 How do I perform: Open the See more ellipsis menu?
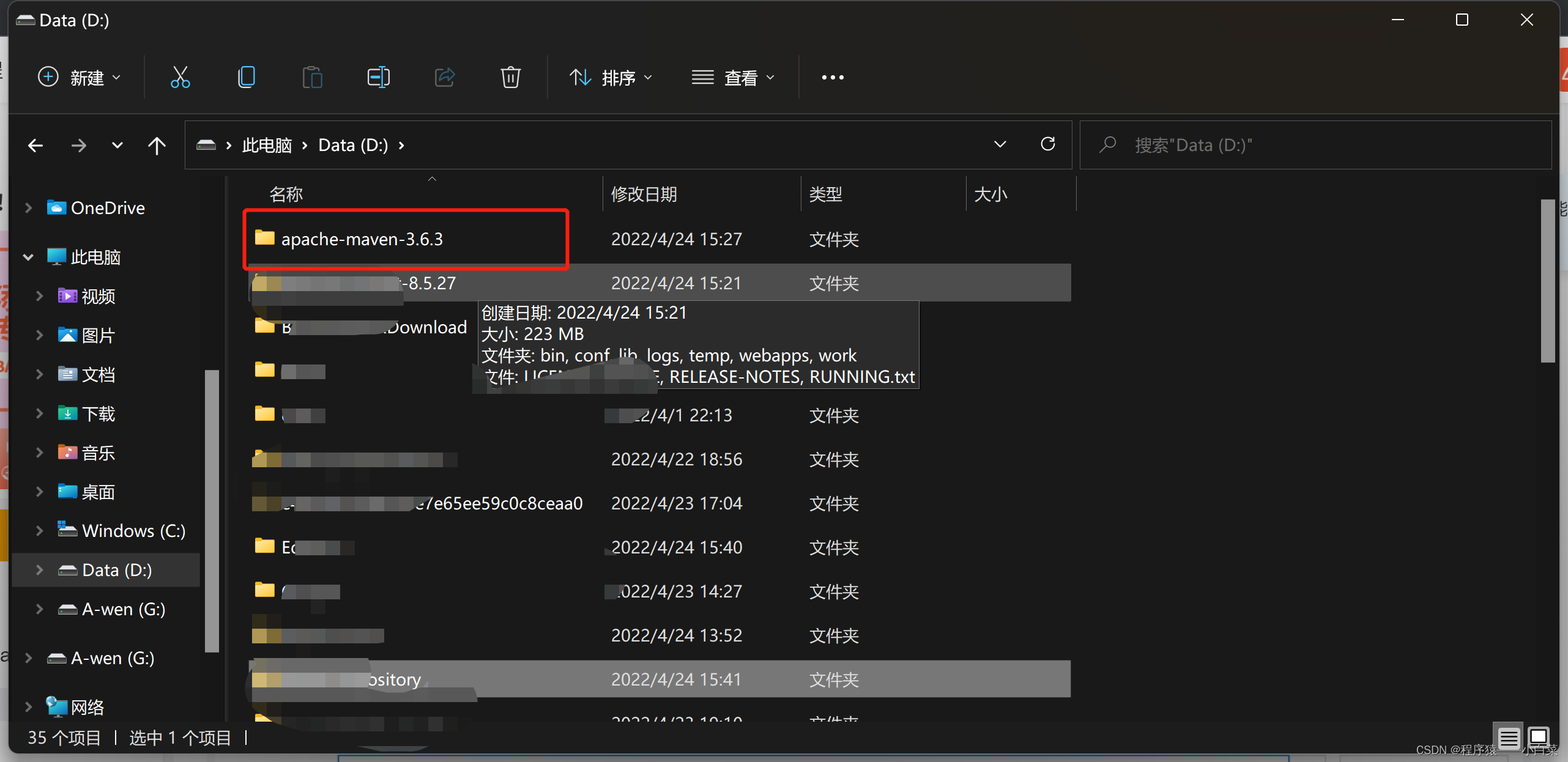833,78
